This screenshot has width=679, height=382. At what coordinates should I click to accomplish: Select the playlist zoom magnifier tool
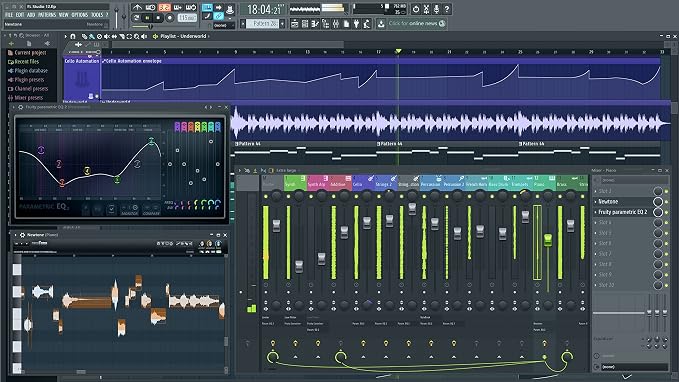tap(137, 36)
